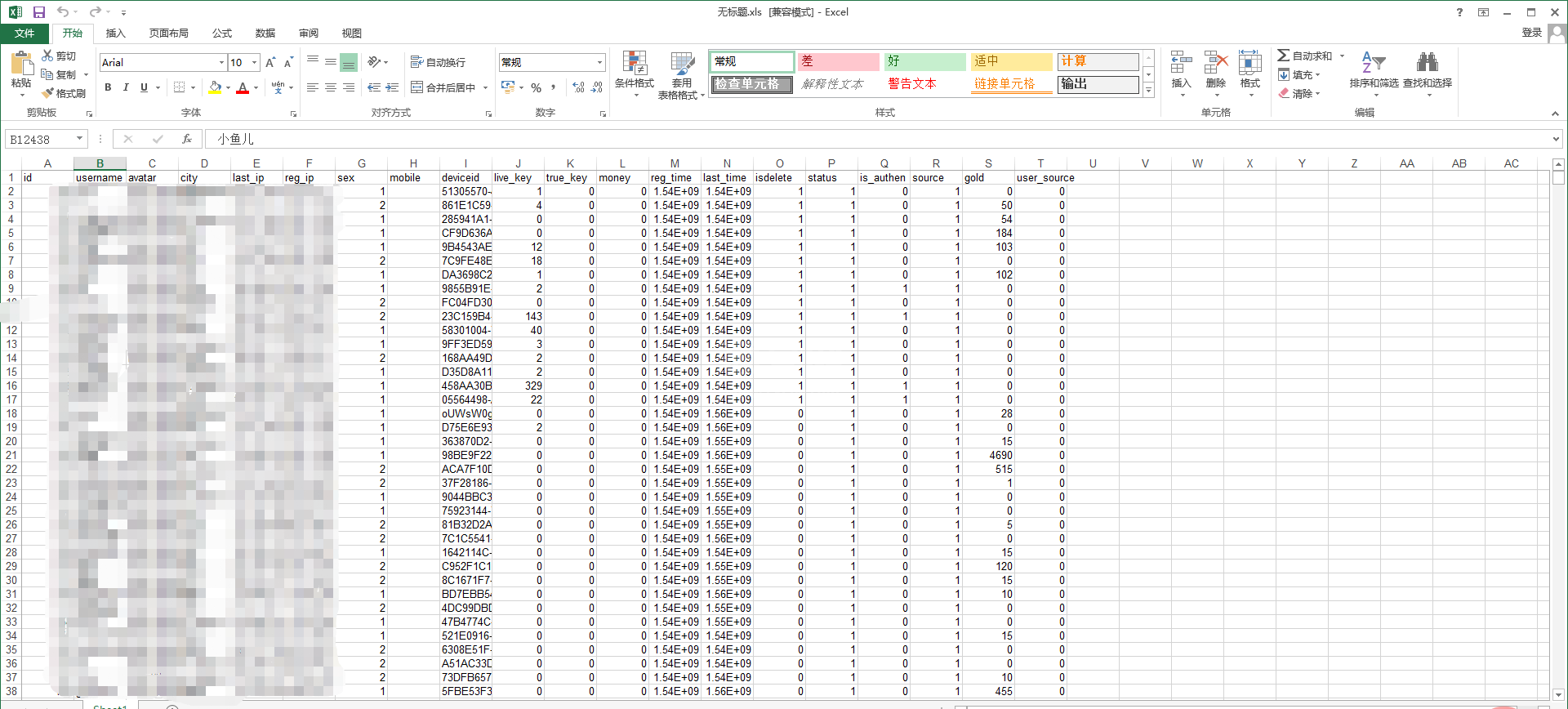Center text horizontally in cell

[x=331, y=87]
